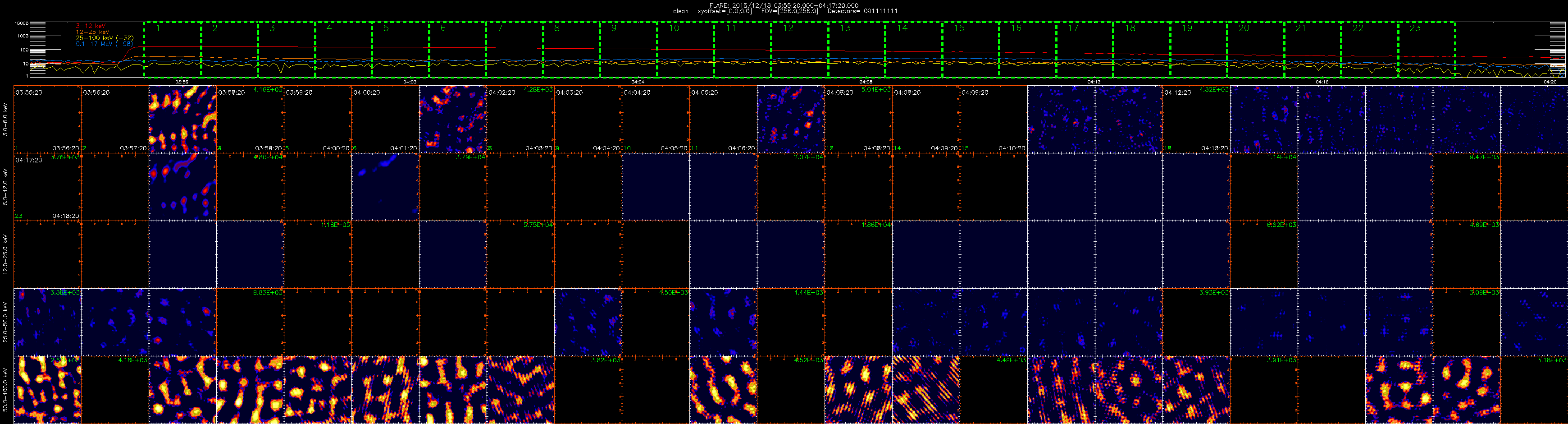1568x424 pixels.
Task: Click the FLARE 2015/12/18 title text
Action: pos(784,5)
